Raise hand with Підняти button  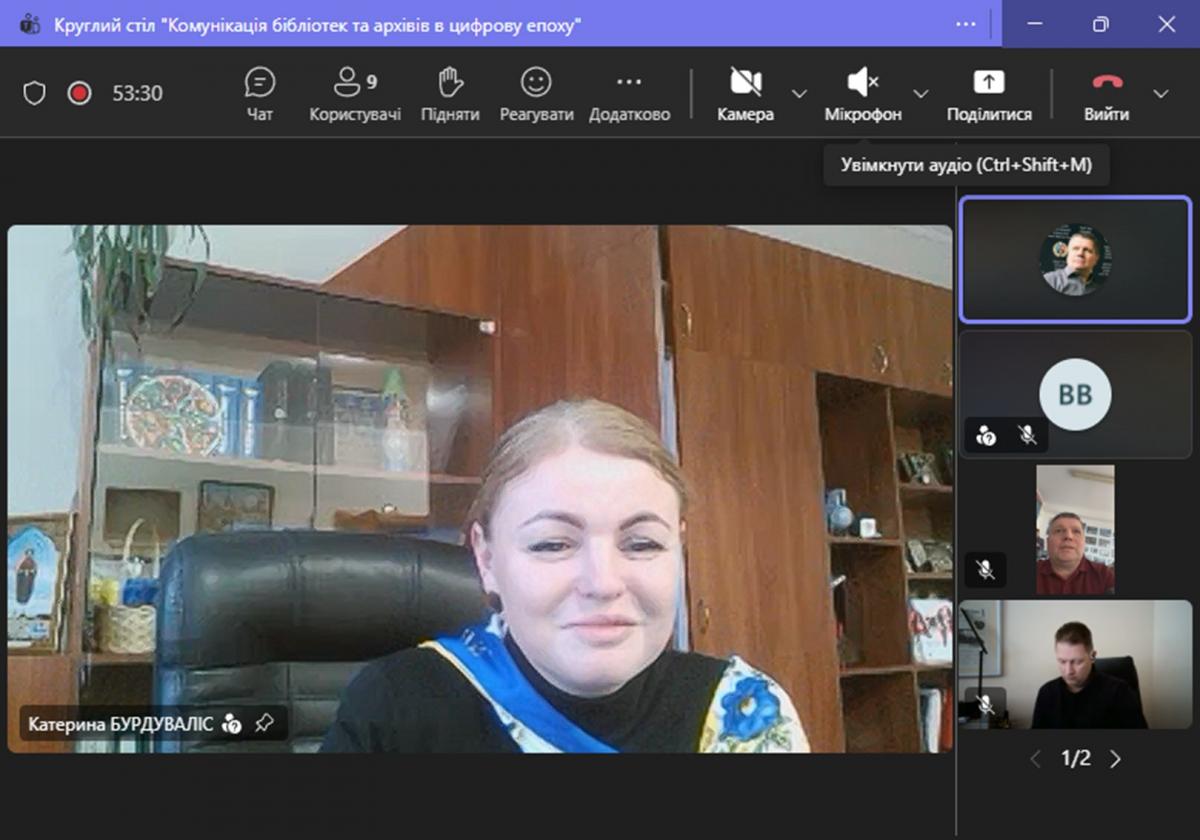(450, 94)
